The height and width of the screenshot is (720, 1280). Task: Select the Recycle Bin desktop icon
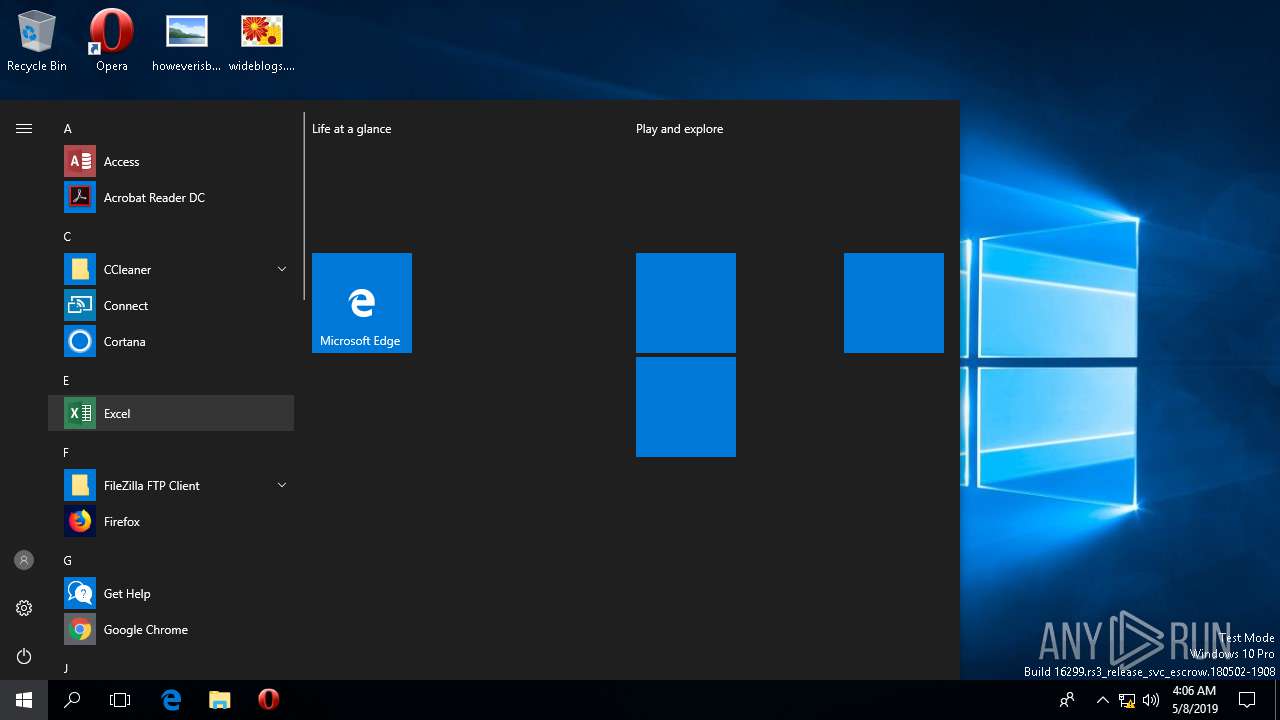tap(37, 42)
